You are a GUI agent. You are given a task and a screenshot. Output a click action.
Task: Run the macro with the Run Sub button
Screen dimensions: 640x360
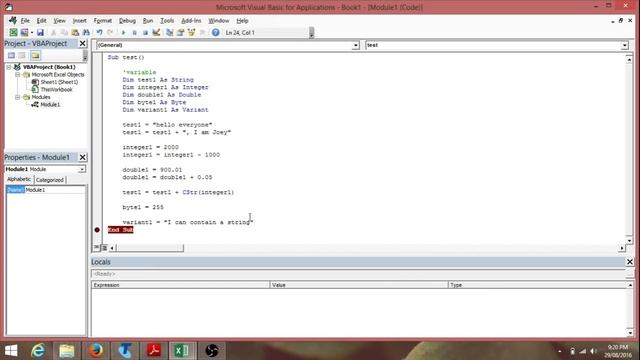coord(123,32)
